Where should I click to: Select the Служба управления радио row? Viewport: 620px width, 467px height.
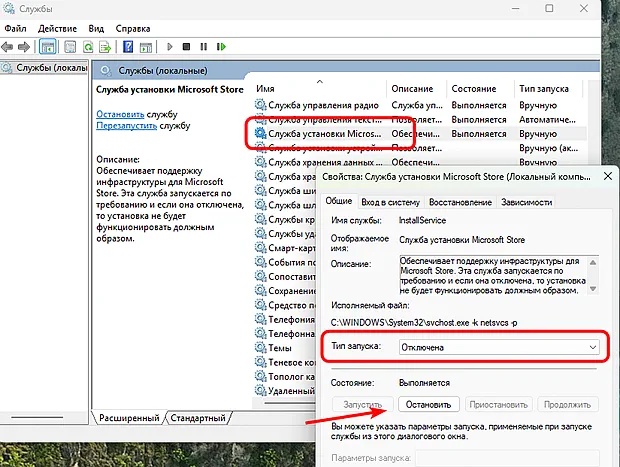pos(419,105)
